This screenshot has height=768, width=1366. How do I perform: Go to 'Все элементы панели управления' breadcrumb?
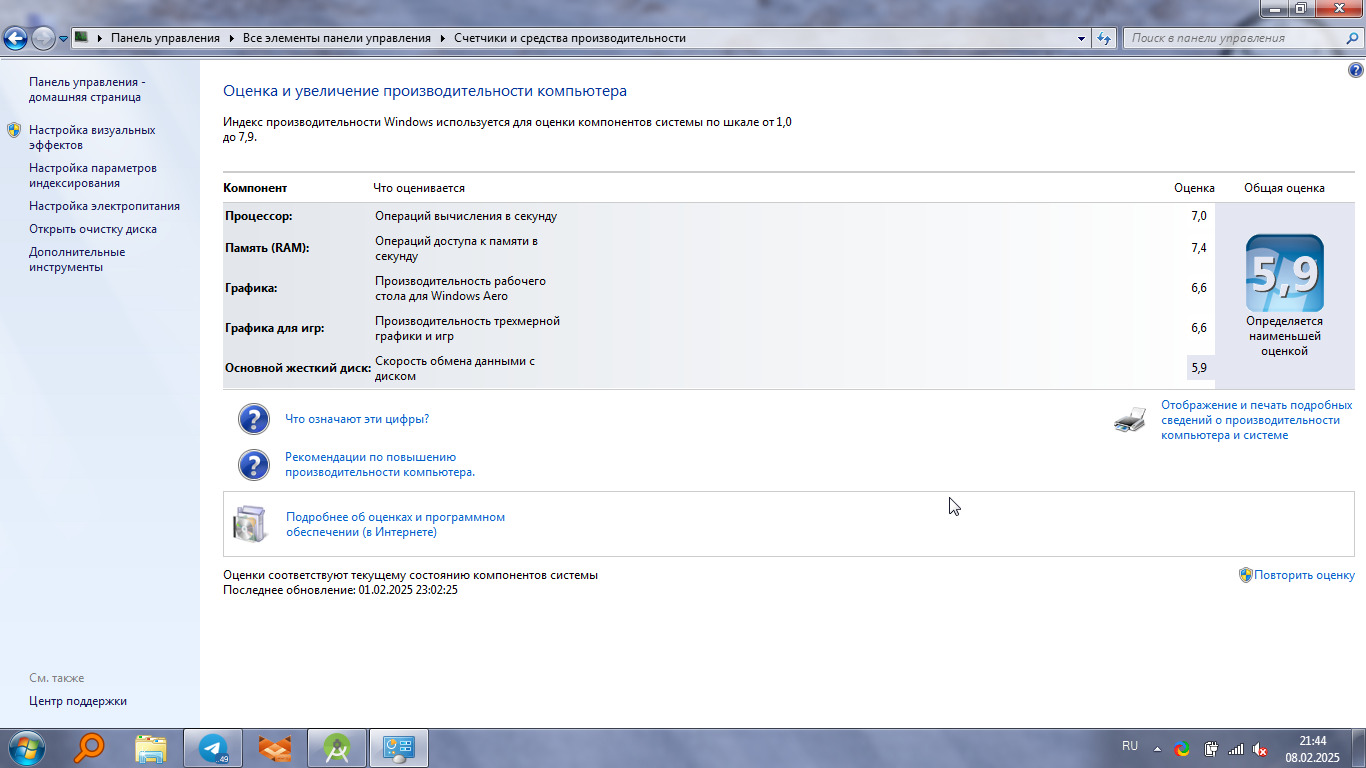click(336, 38)
